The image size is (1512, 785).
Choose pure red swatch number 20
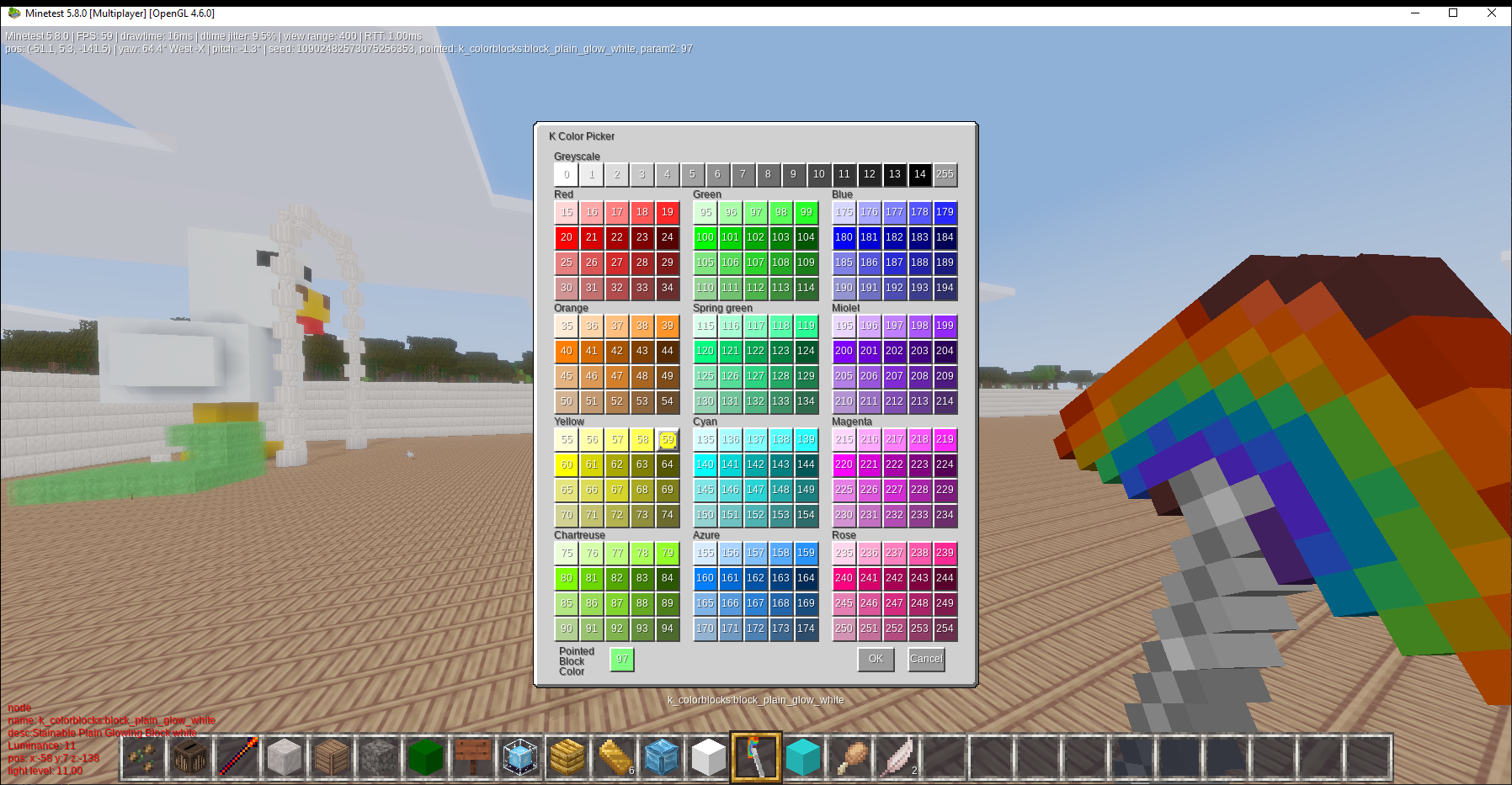pyautogui.click(x=567, y=237)
